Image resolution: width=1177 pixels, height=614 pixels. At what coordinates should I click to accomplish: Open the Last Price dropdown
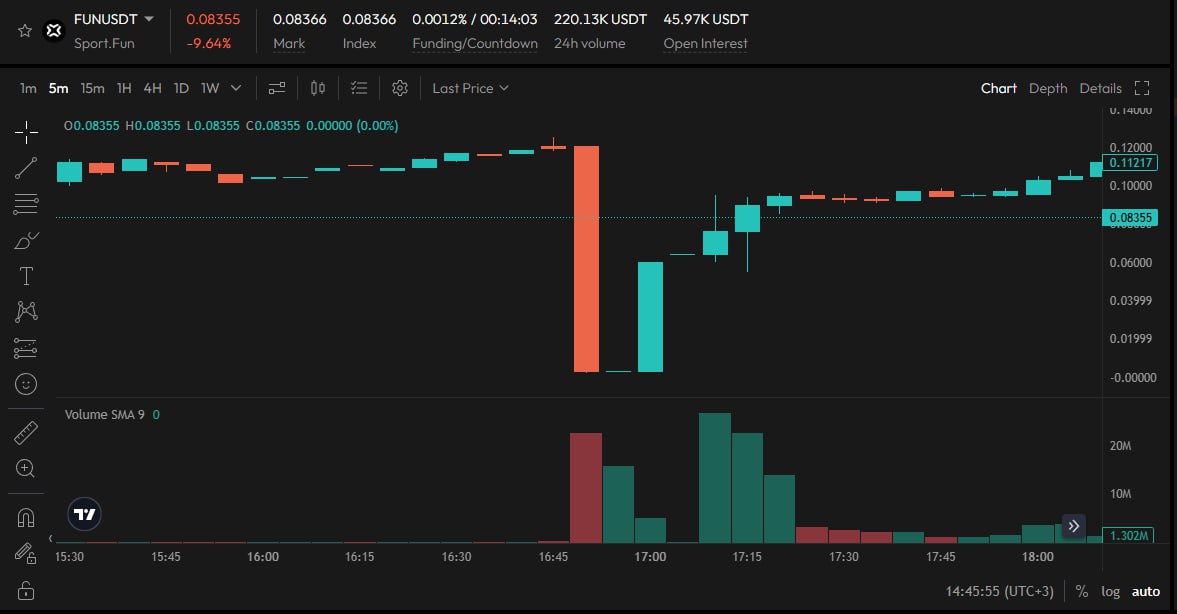click(471, 88)
